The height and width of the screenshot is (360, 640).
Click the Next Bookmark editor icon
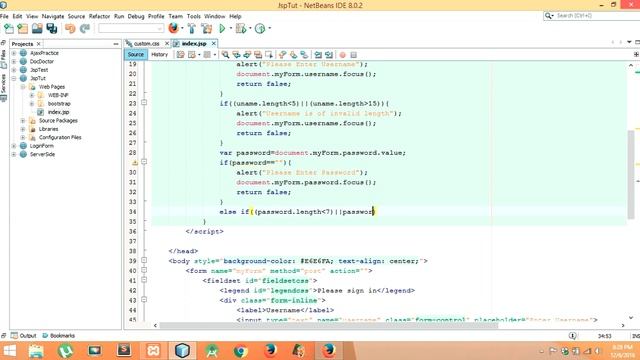click(x=293, y=55)
